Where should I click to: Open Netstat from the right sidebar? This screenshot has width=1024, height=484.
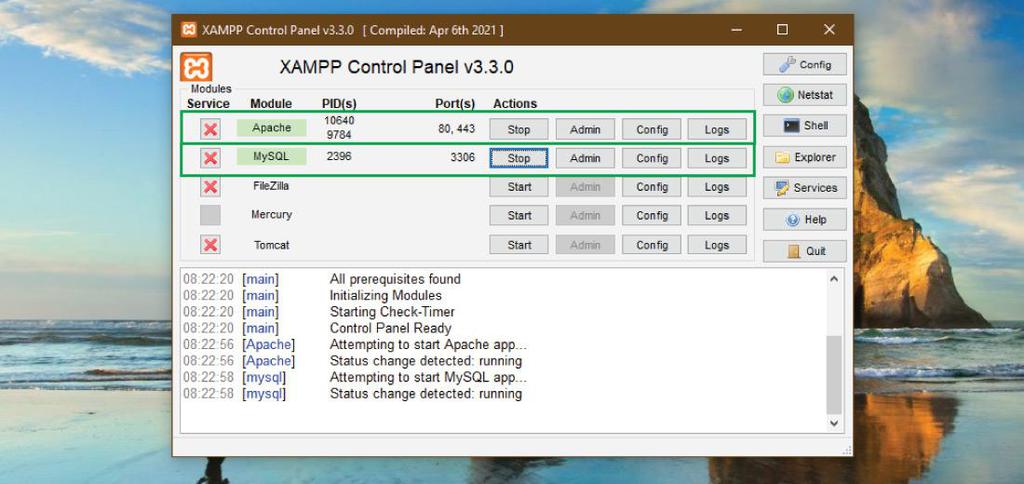(x=805, y=95)
